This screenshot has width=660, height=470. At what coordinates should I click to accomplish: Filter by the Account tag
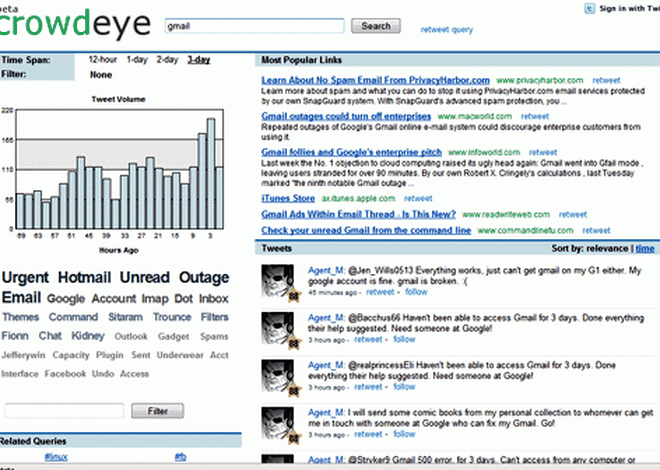pyautogui.click(x=114, y=299)
